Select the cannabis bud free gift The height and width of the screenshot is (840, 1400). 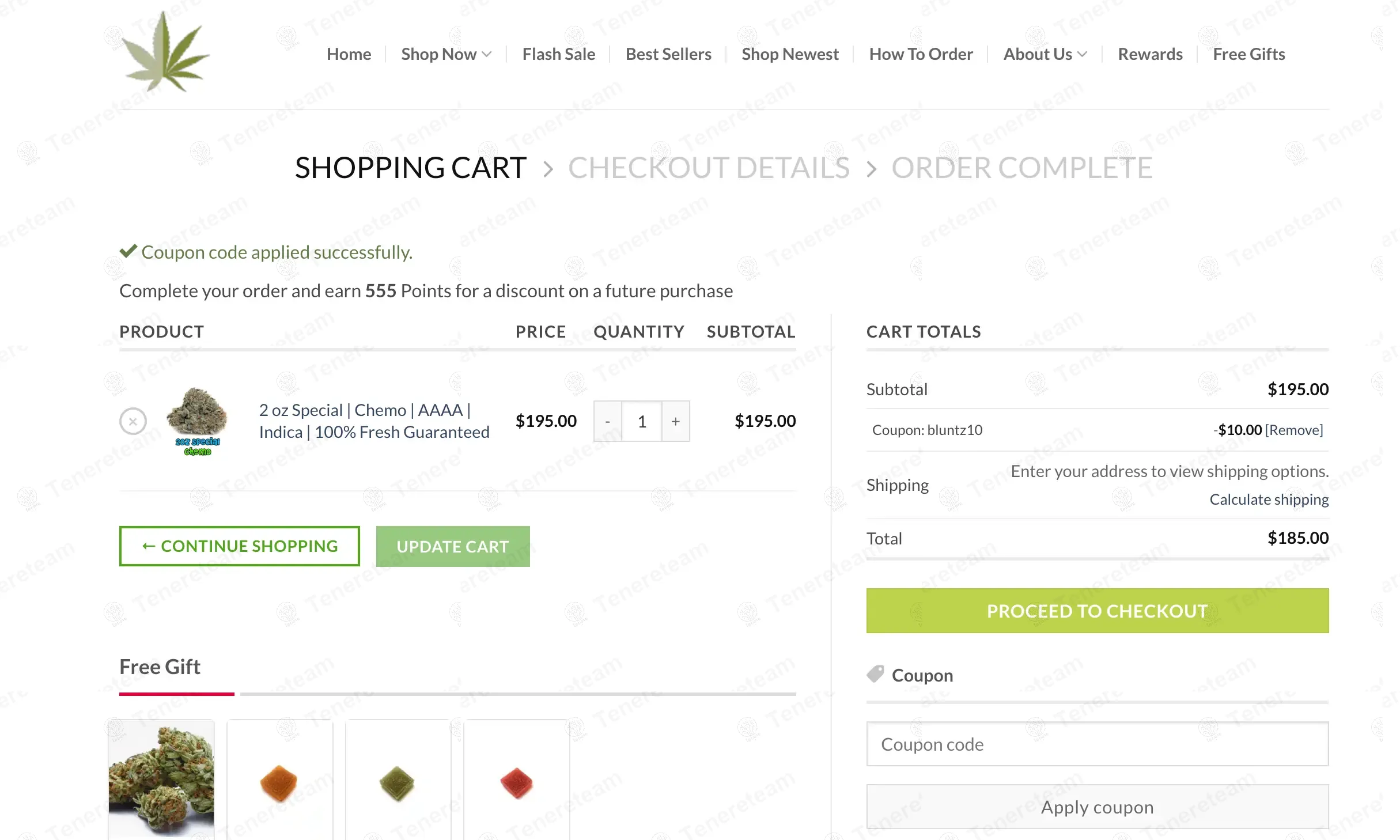161,779
